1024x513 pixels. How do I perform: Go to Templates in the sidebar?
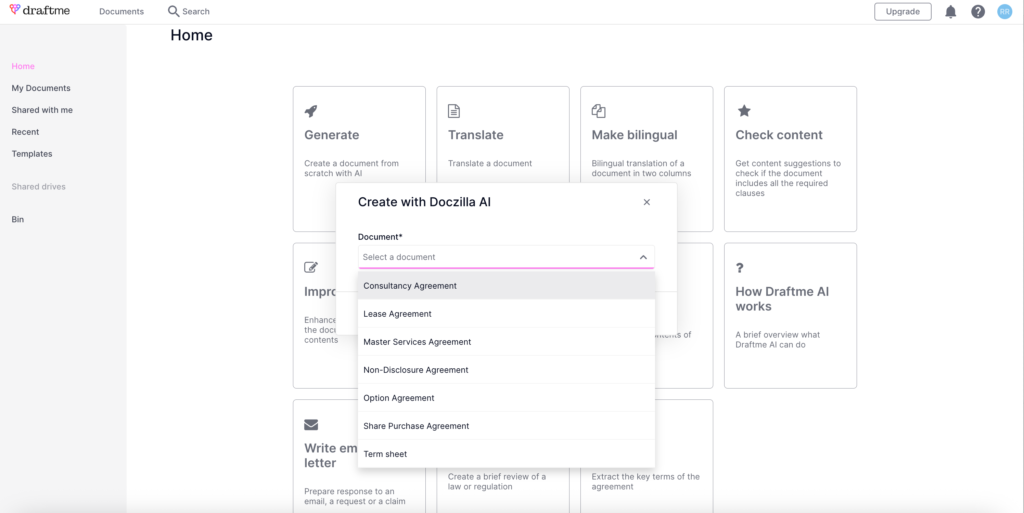(32, 154)
